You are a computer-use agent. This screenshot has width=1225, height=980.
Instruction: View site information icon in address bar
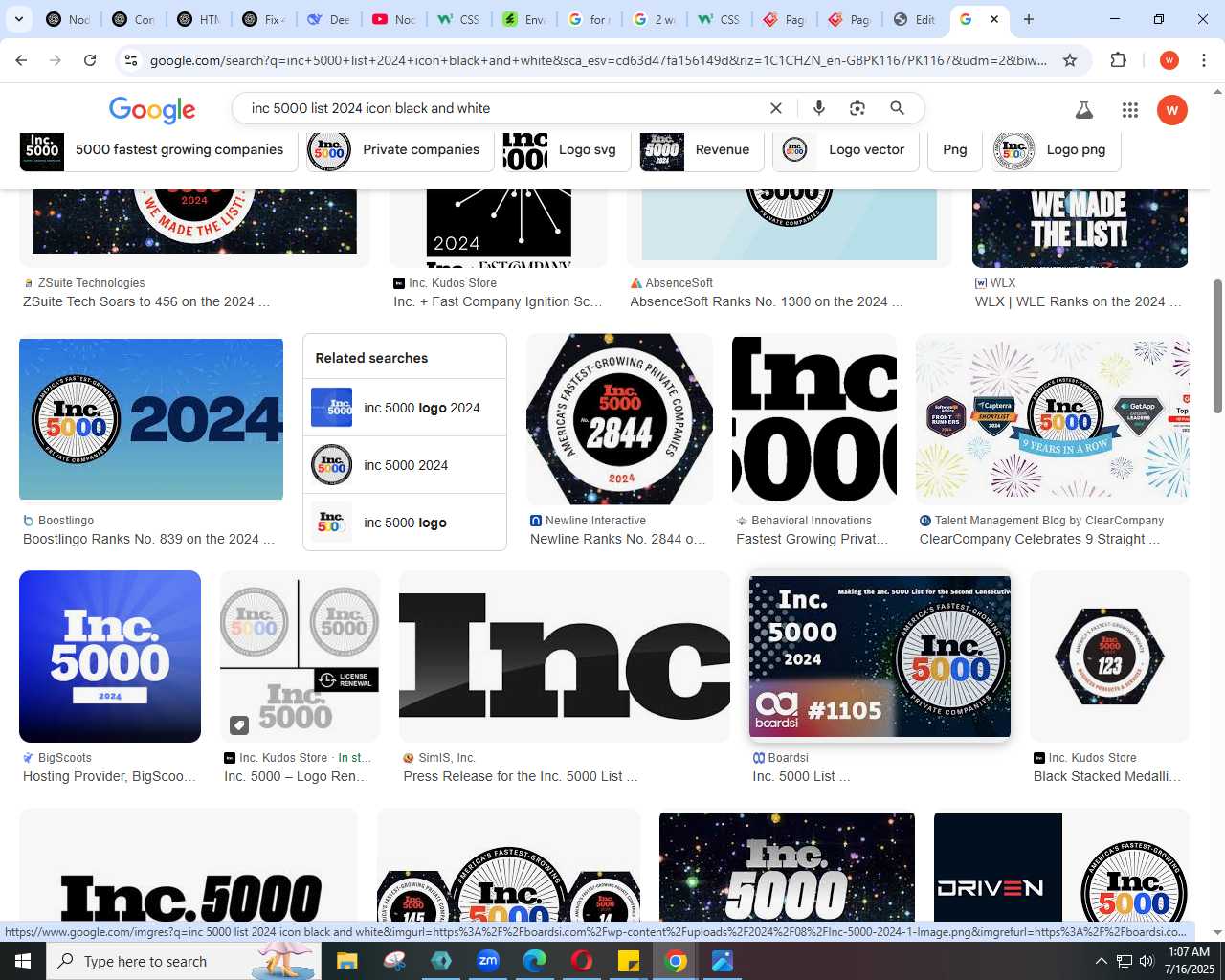[x=131, y=60]
